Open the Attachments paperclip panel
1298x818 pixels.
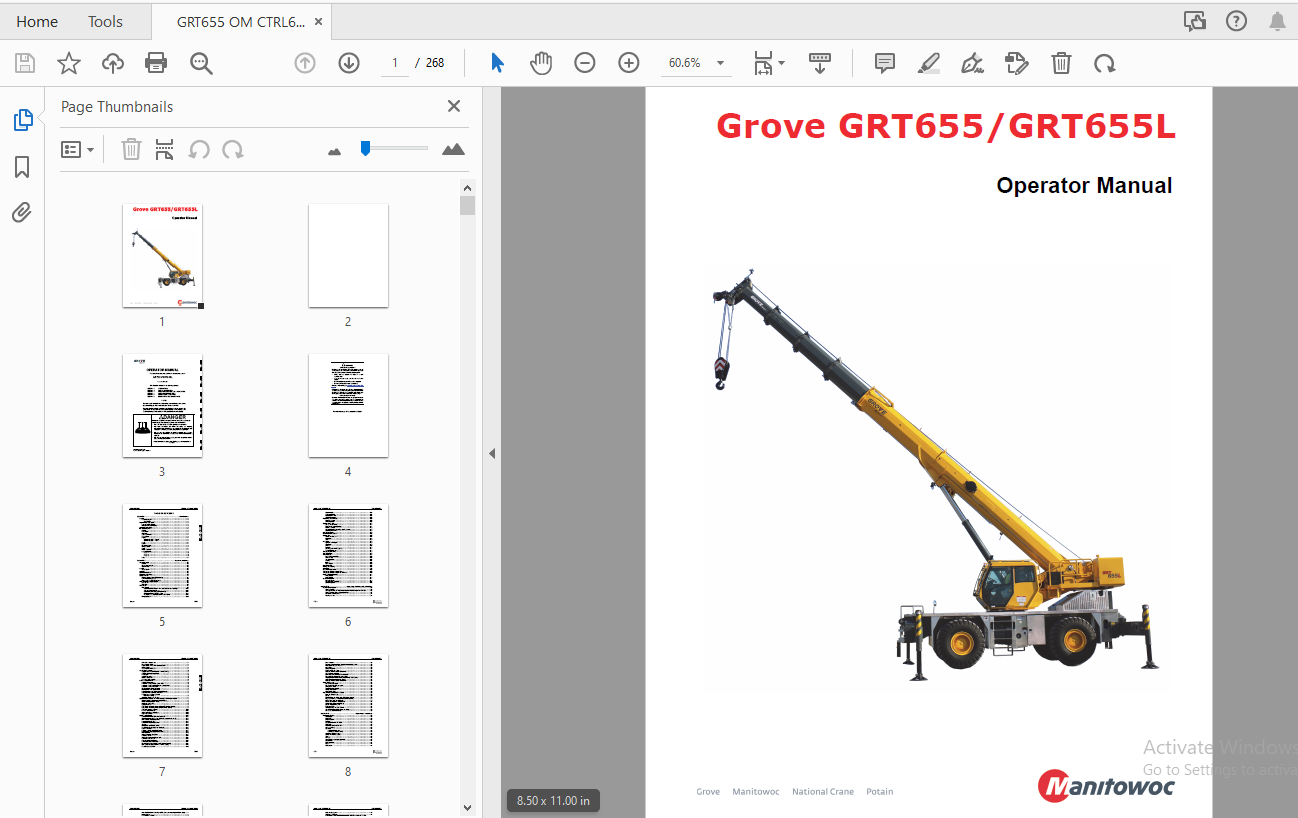point(22,212)
